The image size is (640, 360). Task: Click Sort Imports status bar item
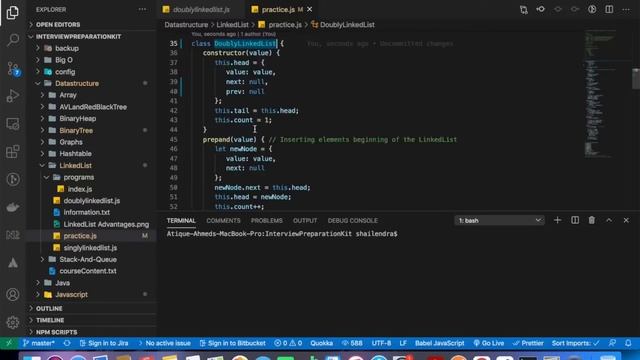tap(576, 343)
